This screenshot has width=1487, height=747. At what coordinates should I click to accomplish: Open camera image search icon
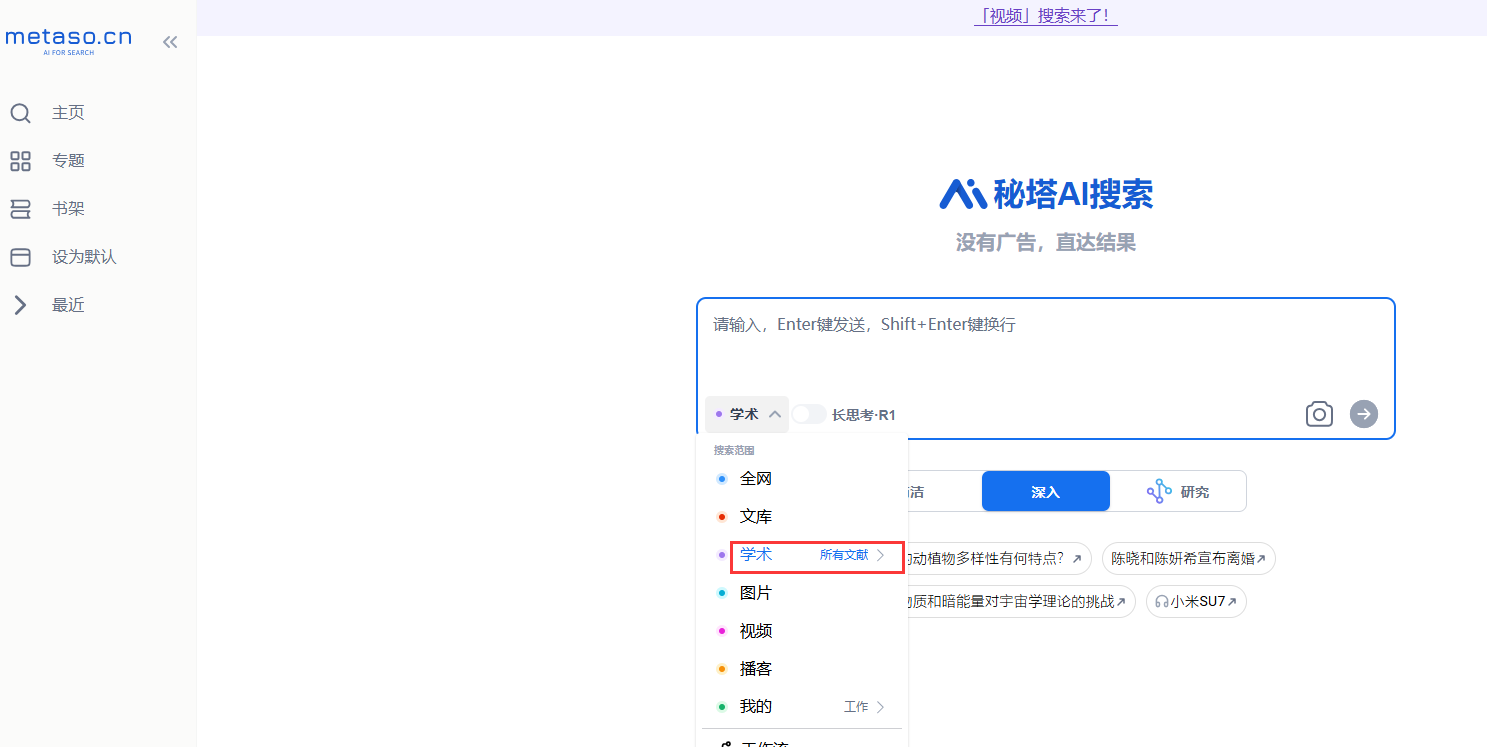[x=1319, y=414]
